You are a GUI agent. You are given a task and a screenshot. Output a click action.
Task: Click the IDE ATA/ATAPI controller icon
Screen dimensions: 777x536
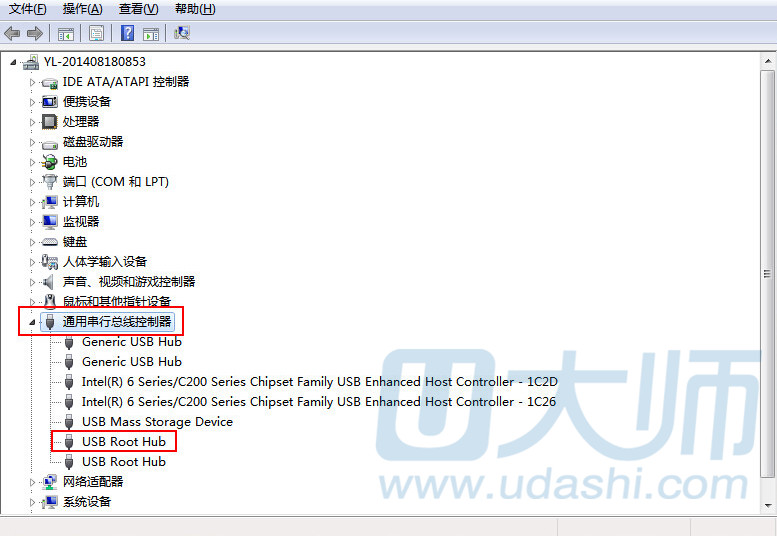(50, 82)
